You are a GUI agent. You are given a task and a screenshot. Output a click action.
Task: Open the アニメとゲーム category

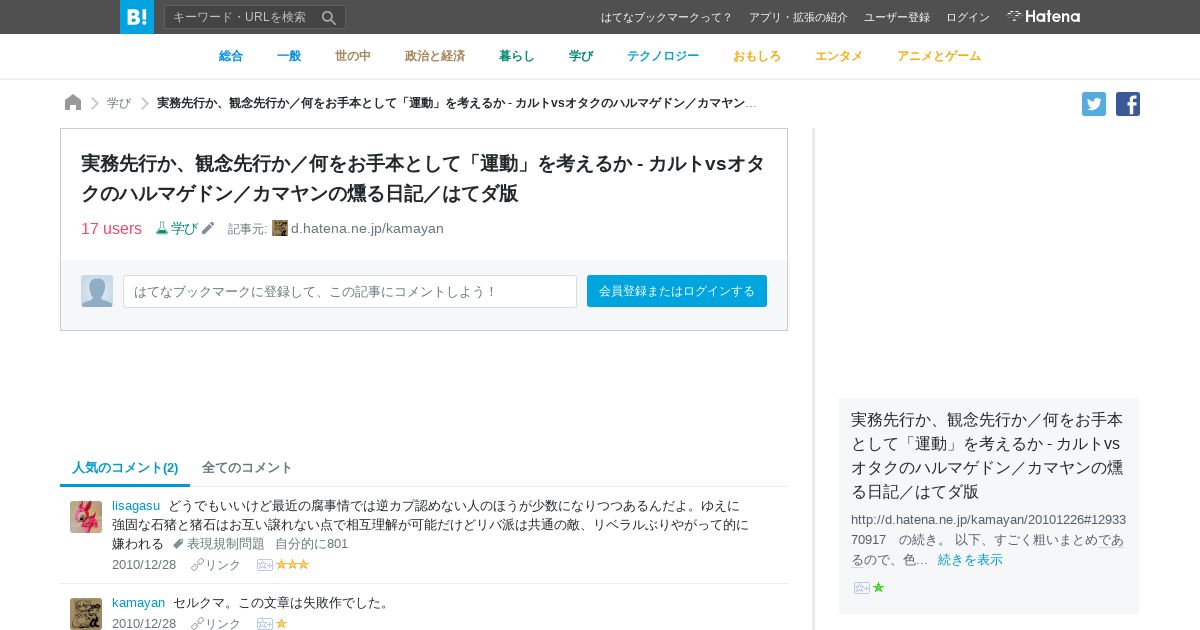939,56
